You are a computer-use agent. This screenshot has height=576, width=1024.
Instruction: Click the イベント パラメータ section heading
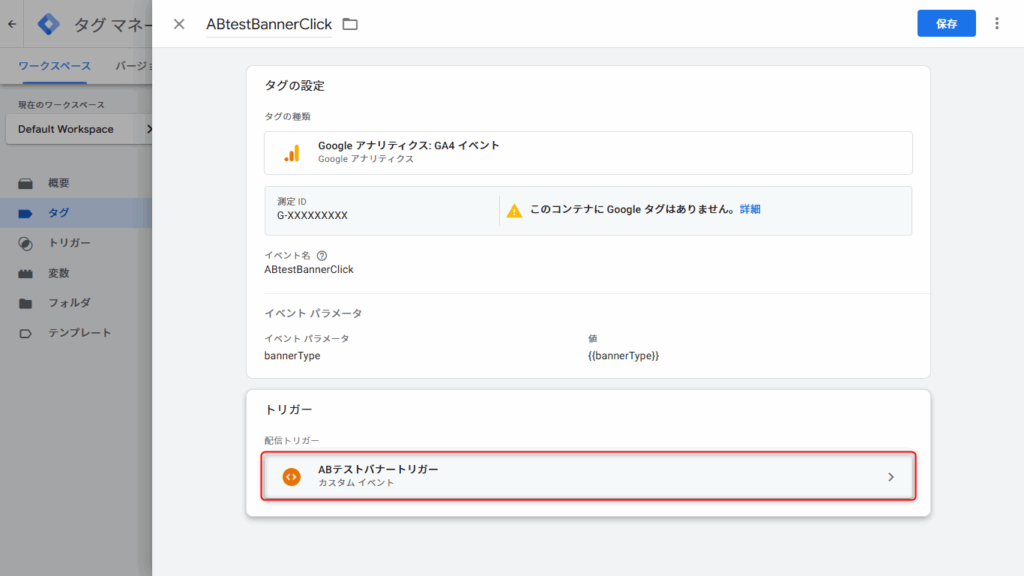click(x=313, y=313)
